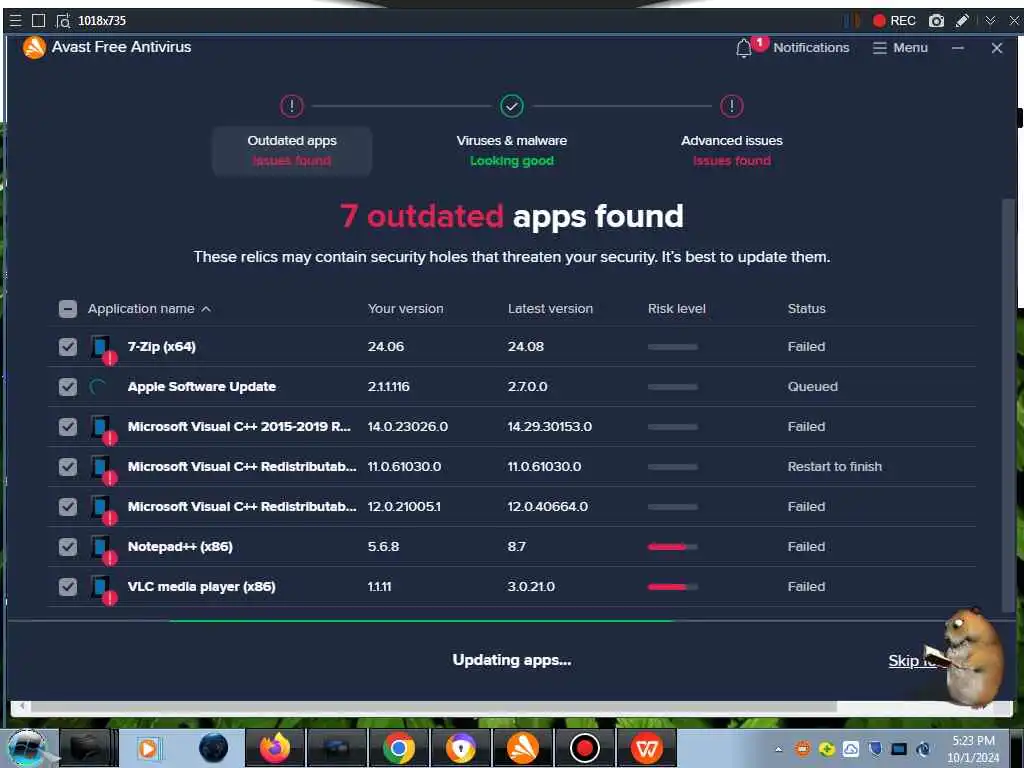Click version text 14.29.30153.0

point(550,427)
